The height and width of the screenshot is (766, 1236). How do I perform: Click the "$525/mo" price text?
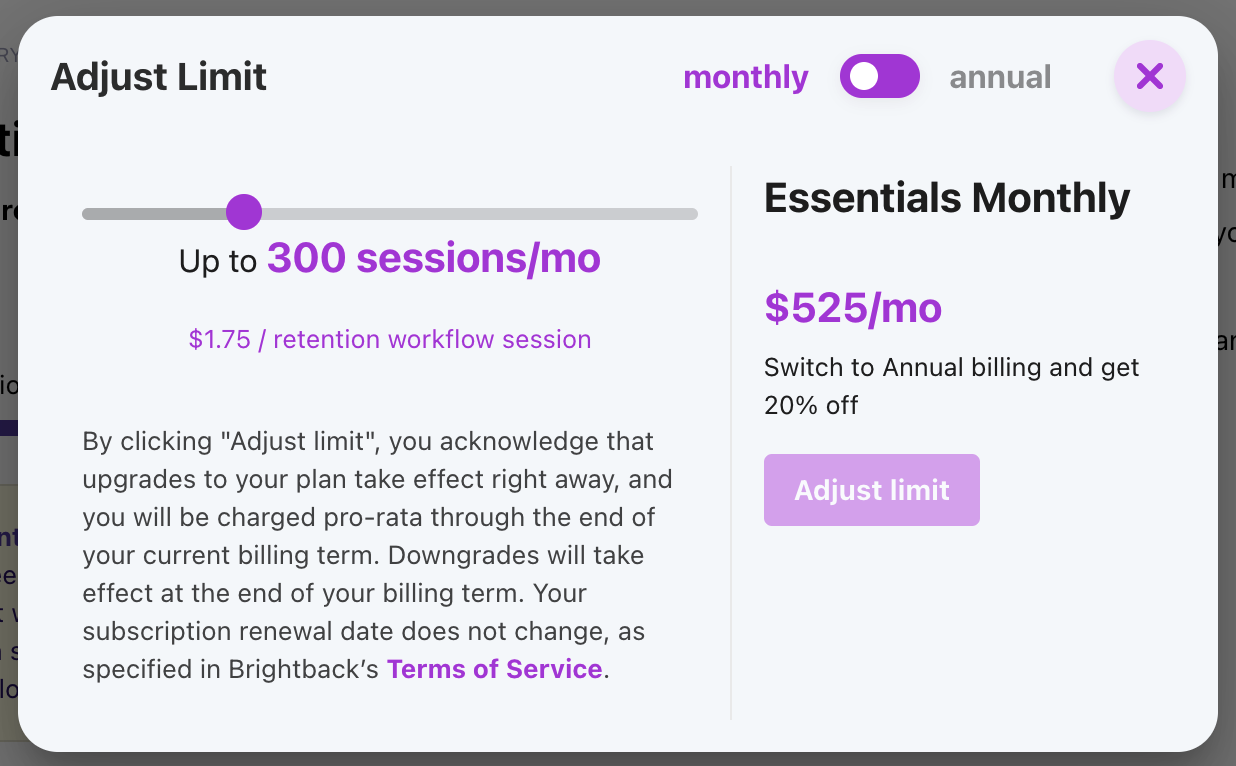[853, 308]
